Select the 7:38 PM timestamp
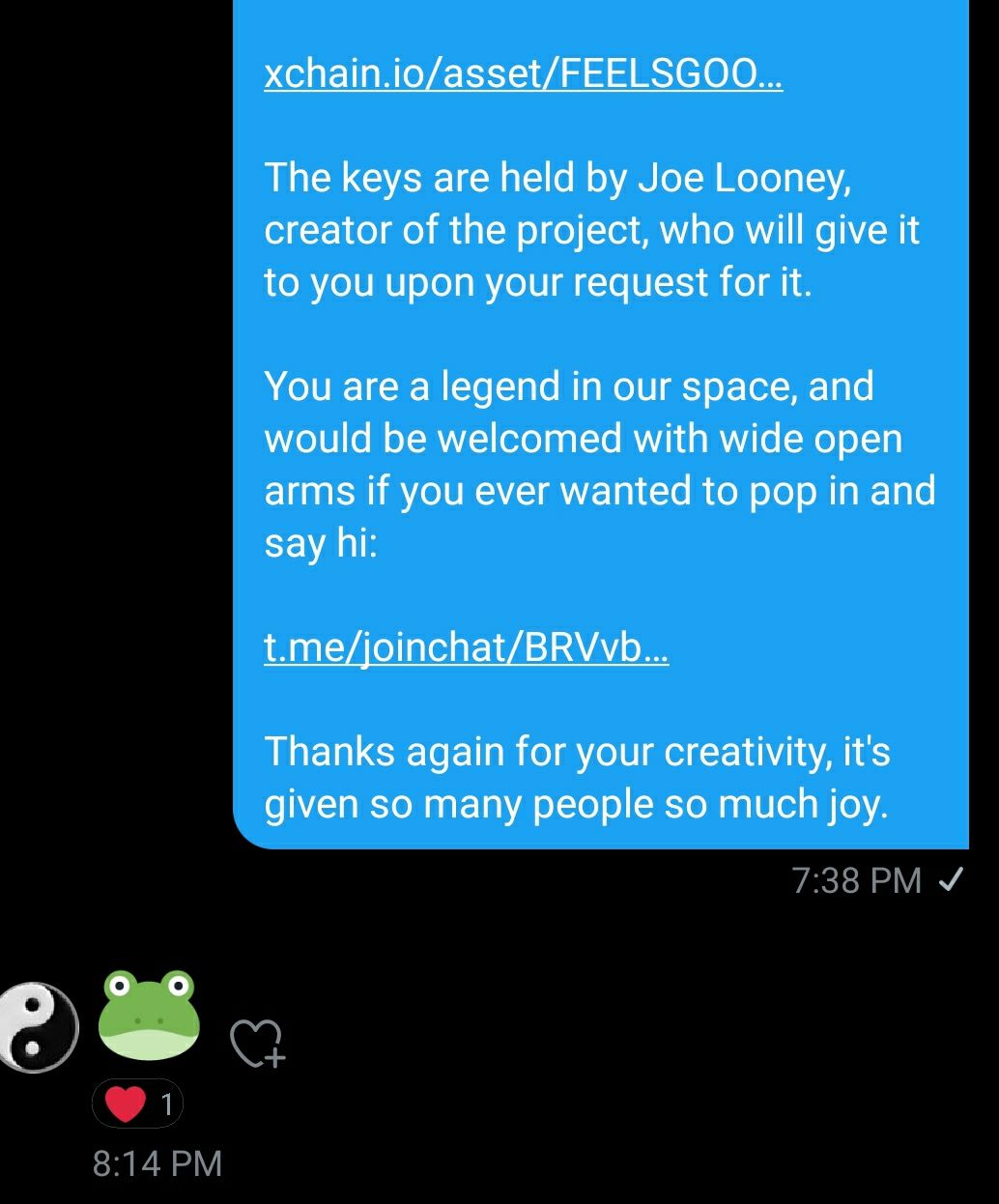 (856, 880)
